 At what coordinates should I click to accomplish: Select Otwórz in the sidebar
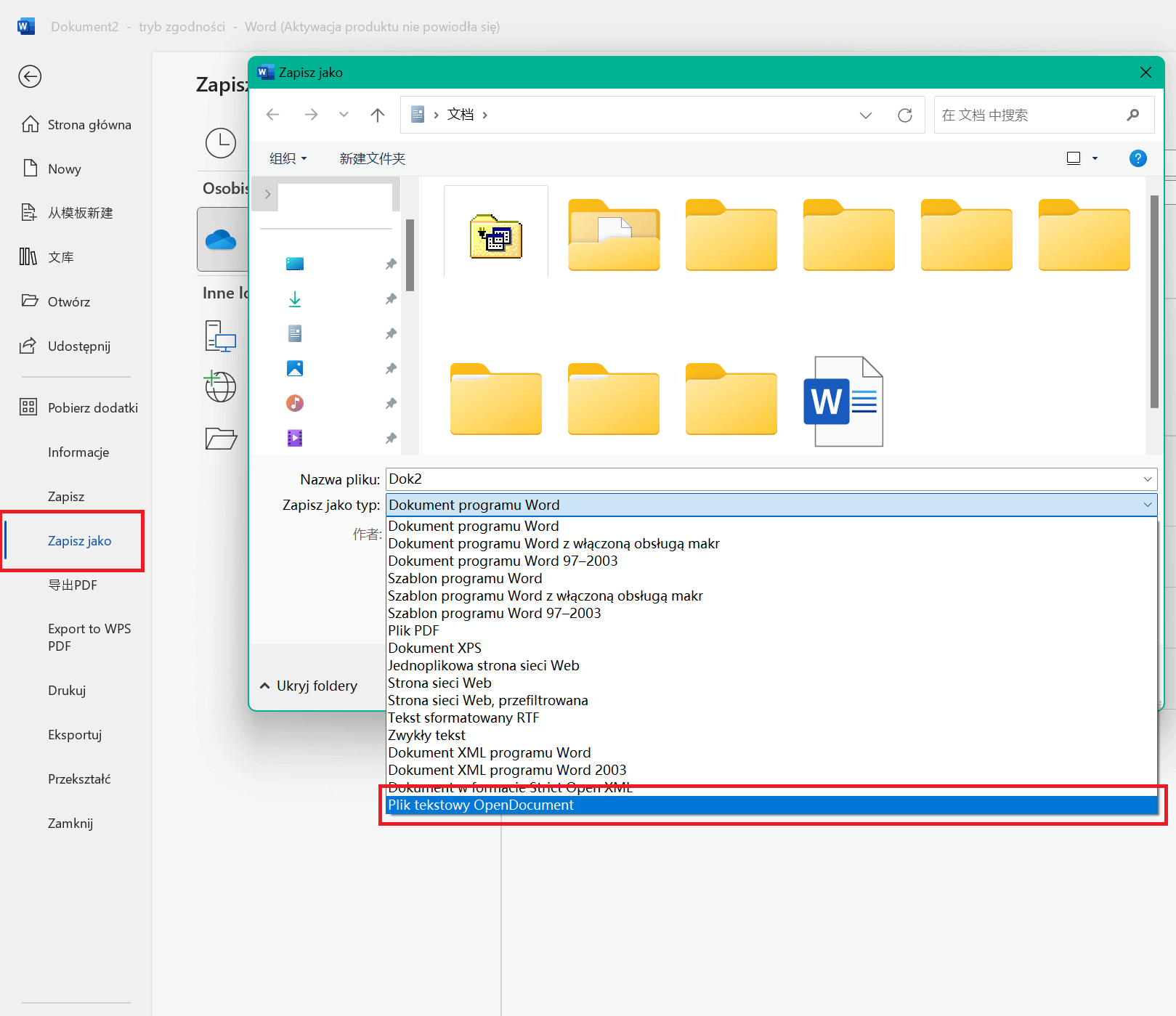coord(56,301)
